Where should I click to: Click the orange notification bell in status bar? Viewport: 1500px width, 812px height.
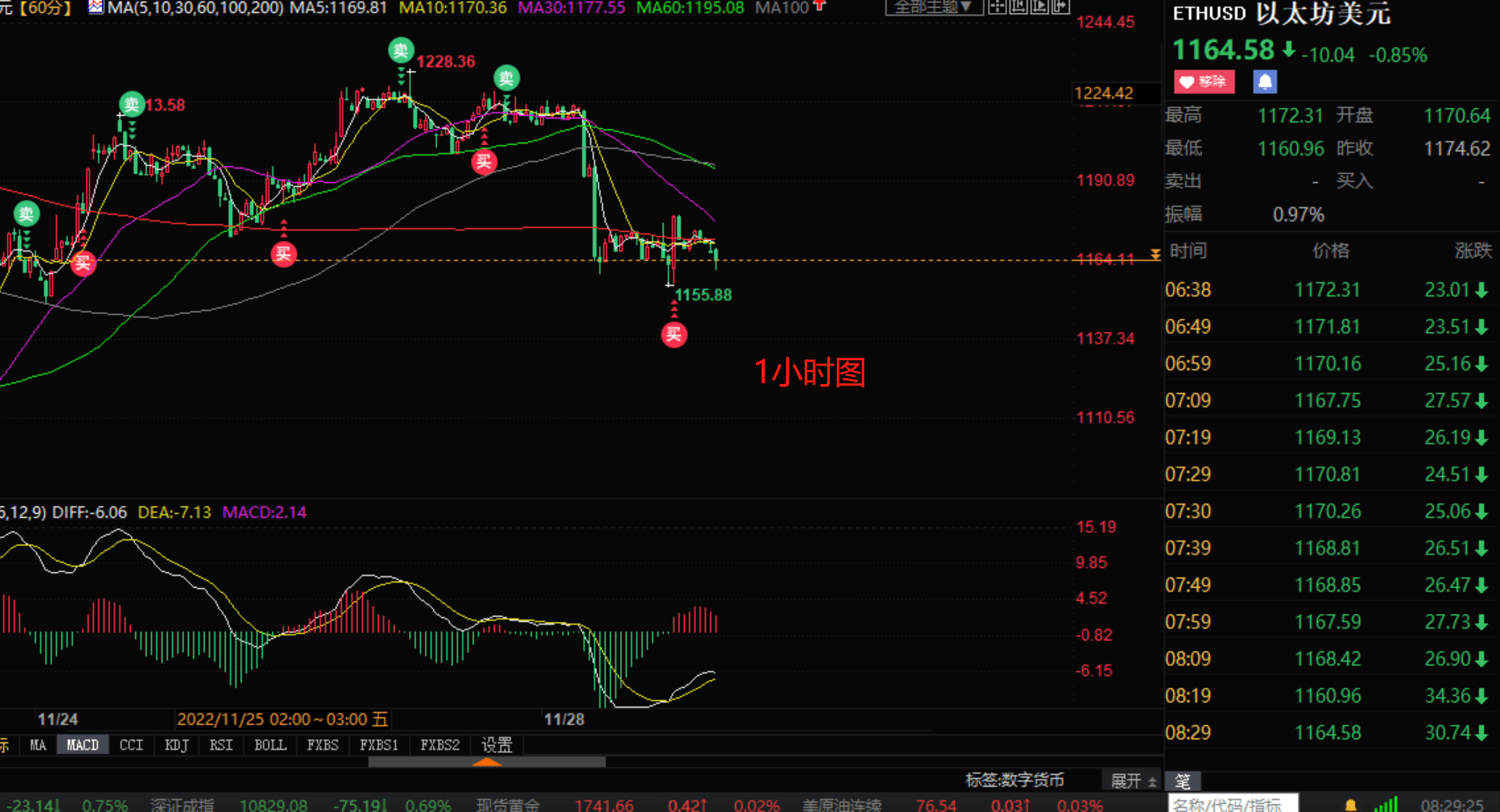1351,805
